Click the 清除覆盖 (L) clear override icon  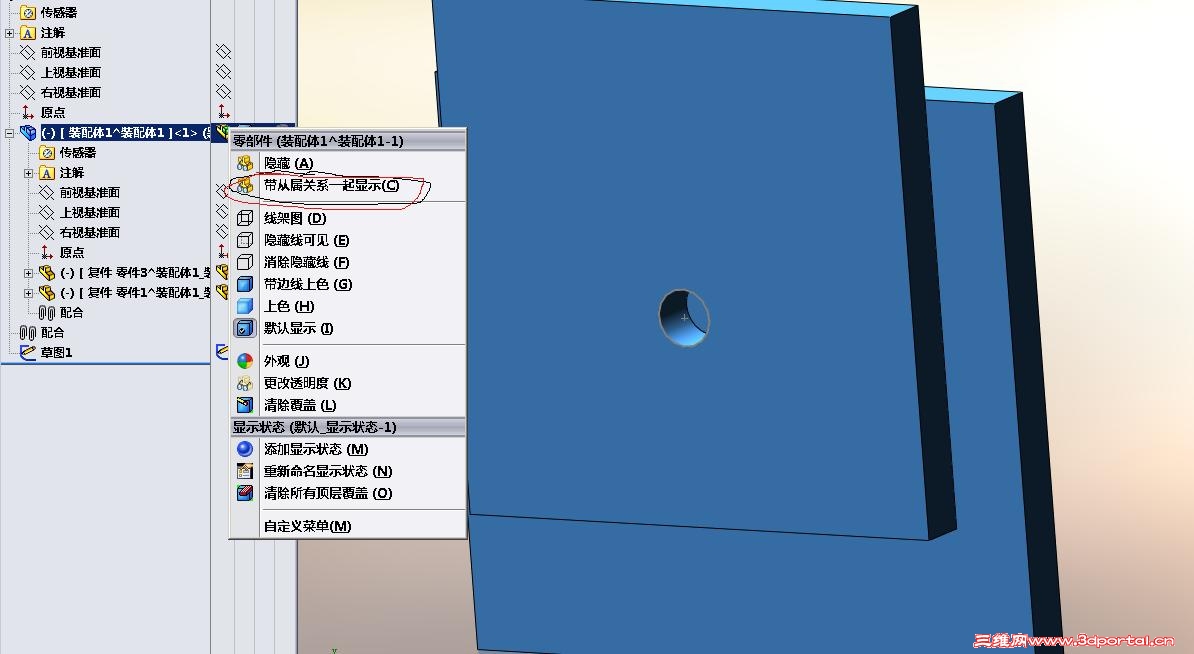[x=244, y=405]
